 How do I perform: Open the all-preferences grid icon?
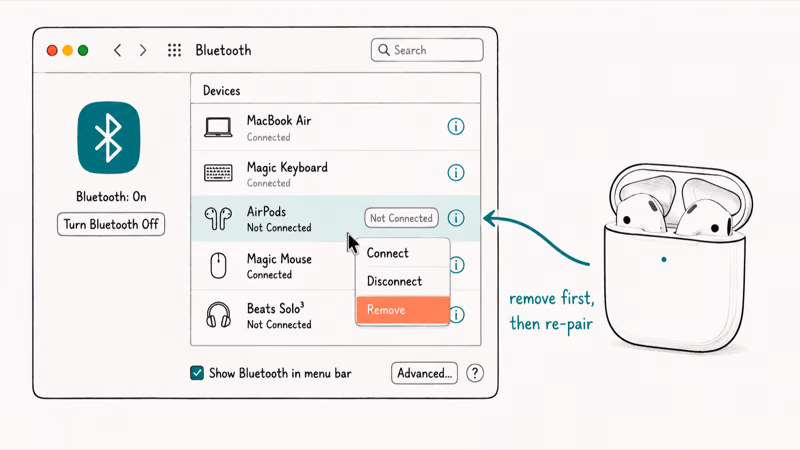pos(174,50)
